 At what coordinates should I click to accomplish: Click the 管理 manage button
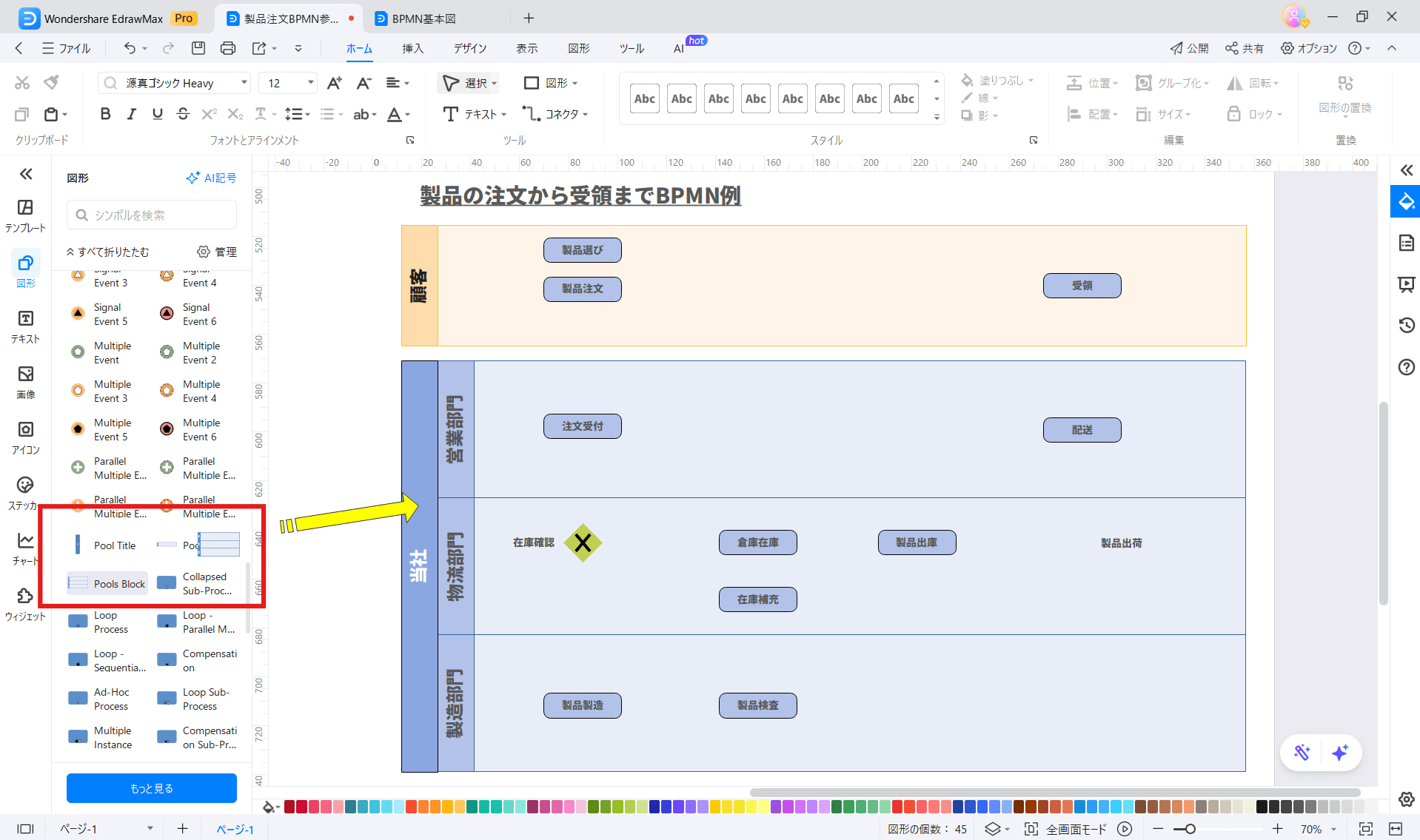(x=217, y=252)
